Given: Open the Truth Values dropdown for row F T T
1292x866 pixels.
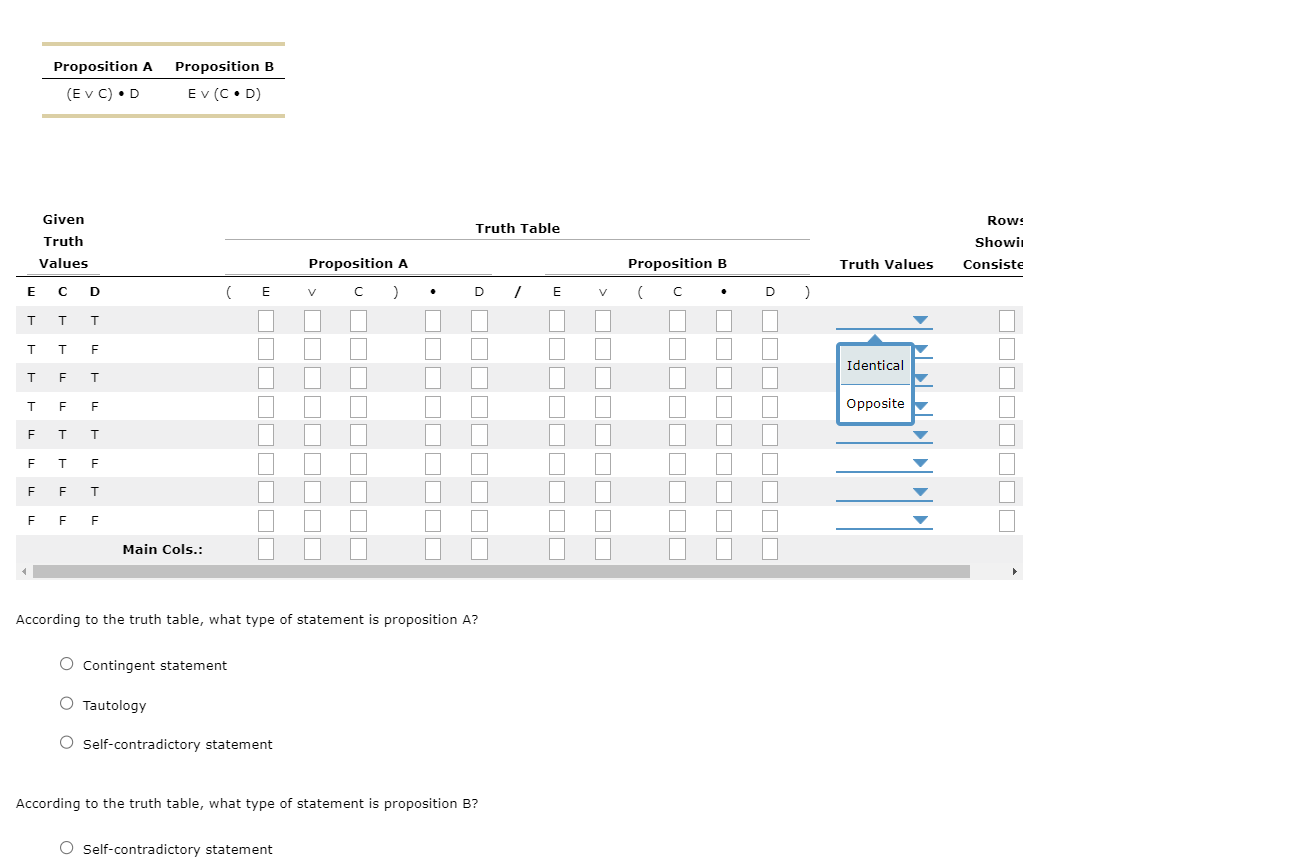Looking at the screenshot, I should (x=920, y=434).
